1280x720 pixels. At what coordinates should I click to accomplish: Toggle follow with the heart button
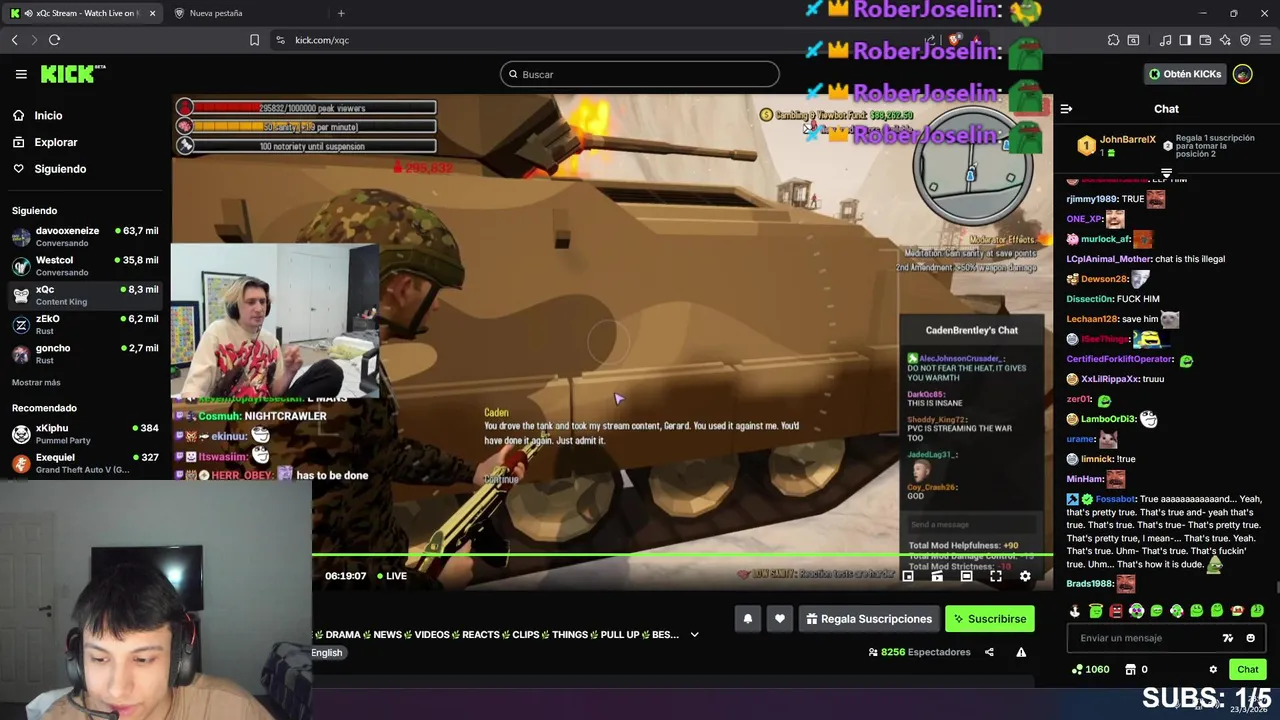click(x=780, y=619)
